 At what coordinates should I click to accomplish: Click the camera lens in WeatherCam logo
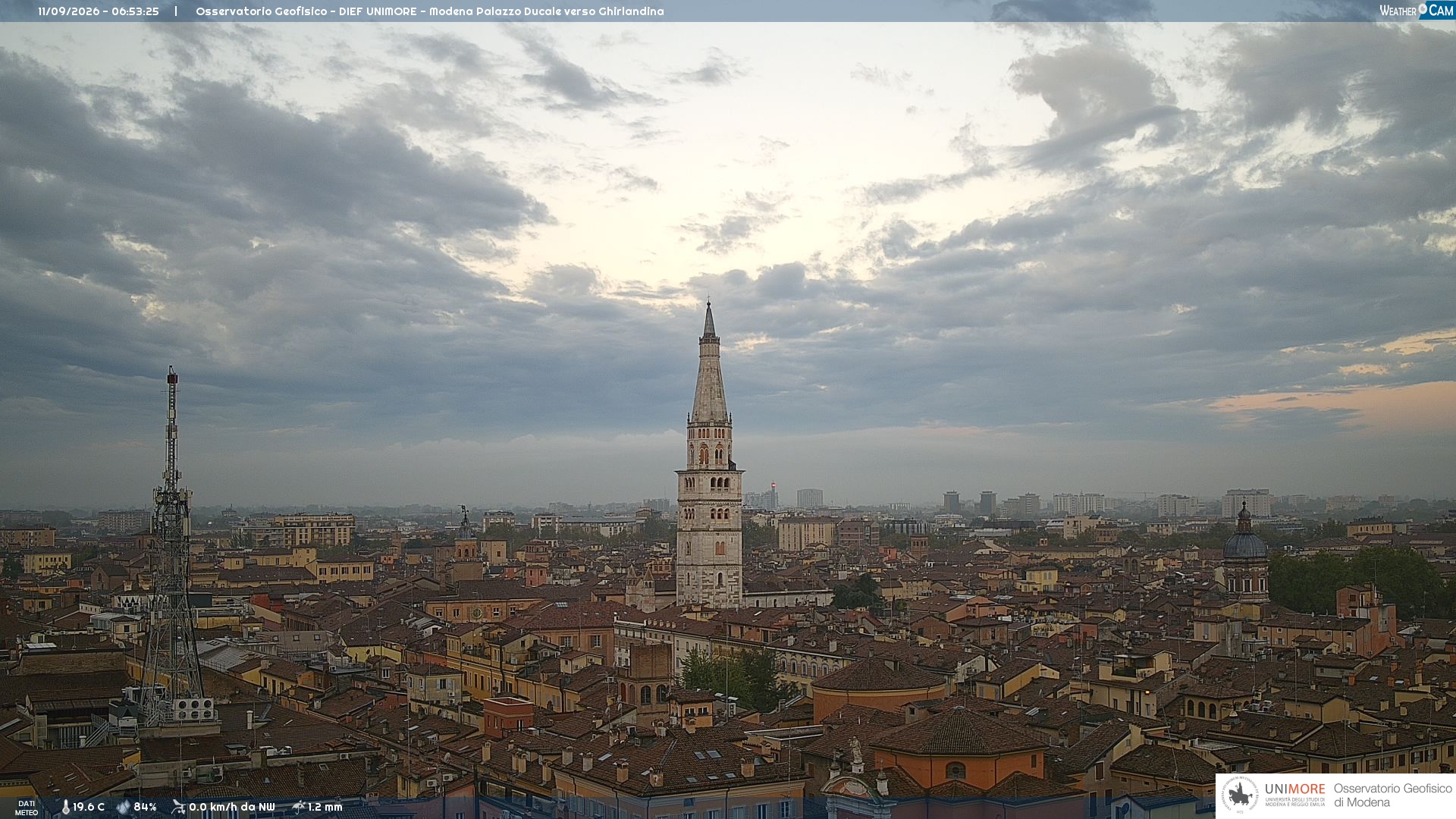click(1423, 9)
